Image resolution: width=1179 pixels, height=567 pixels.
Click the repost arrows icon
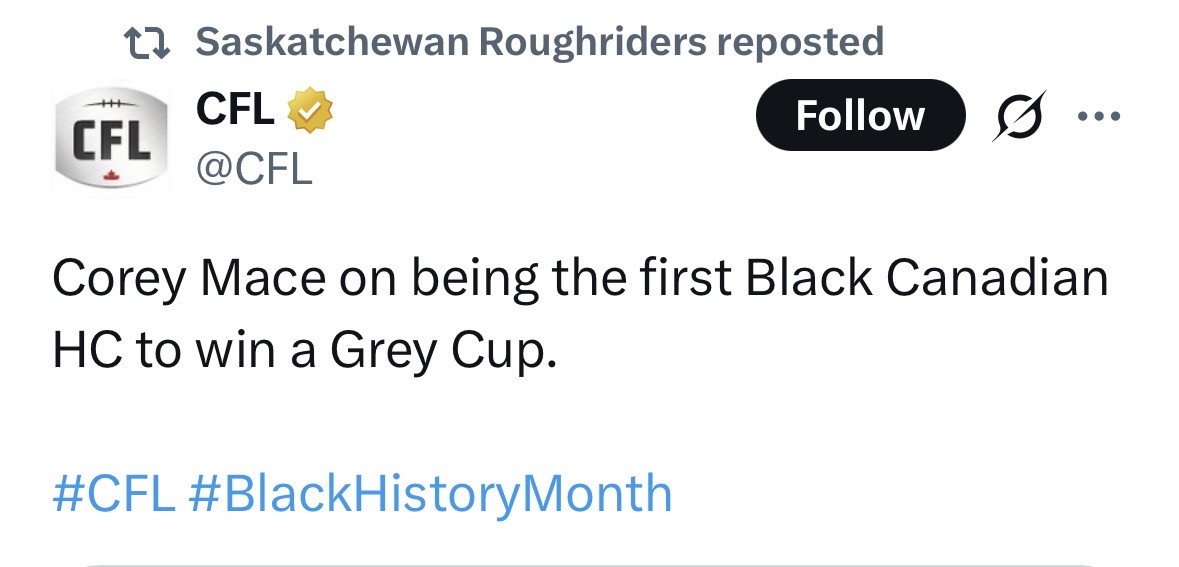coord(146,42)
